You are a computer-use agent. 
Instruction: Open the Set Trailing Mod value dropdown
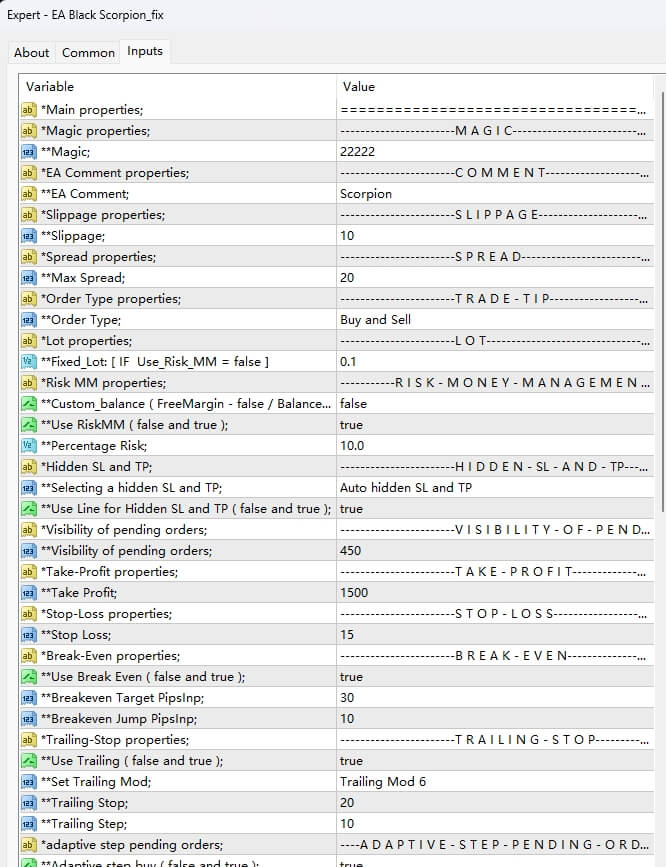[x=383, y=782]
